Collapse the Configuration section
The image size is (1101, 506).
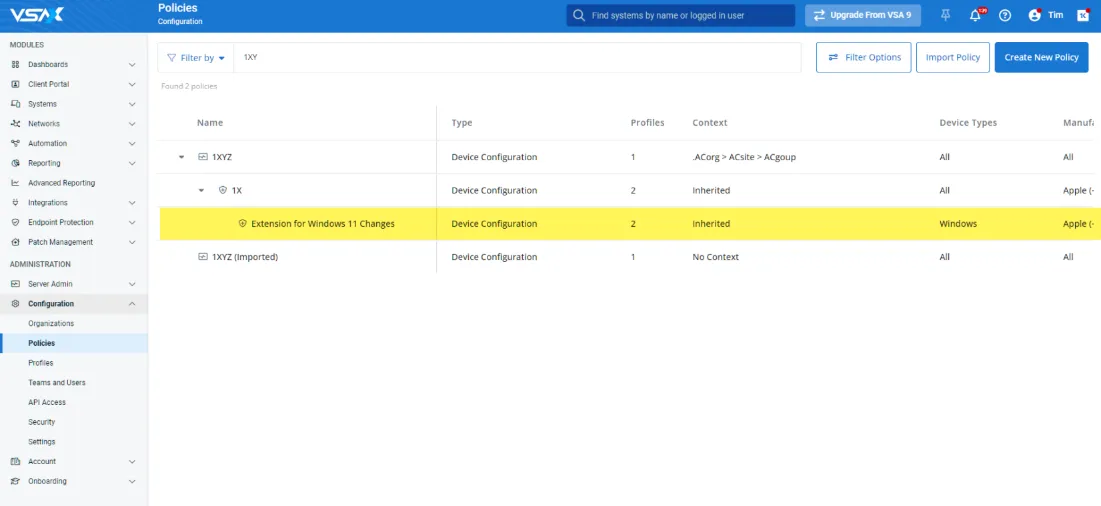132,304
